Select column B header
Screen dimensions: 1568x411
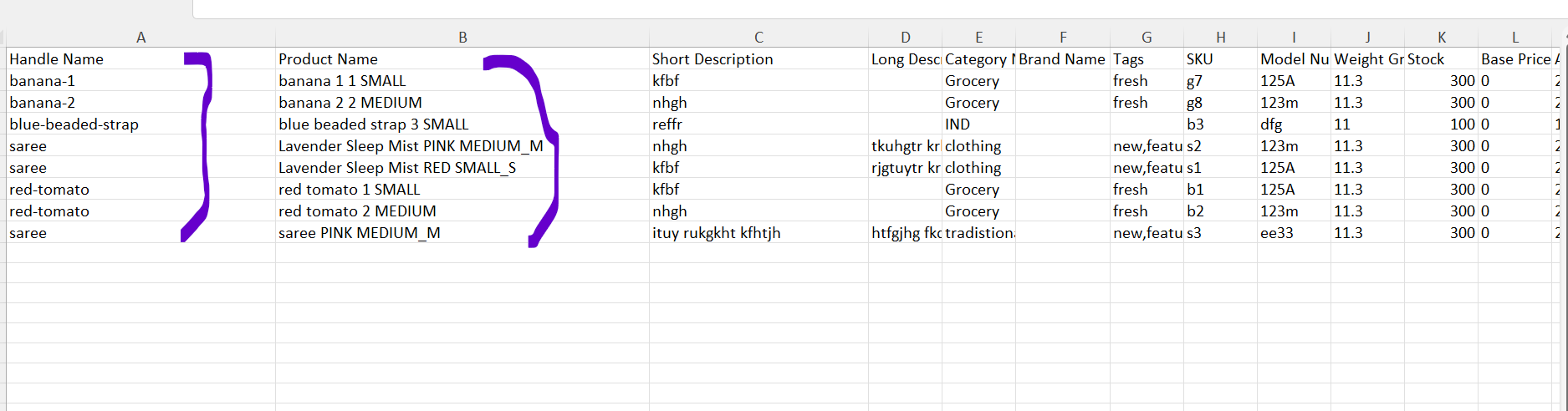462,38
